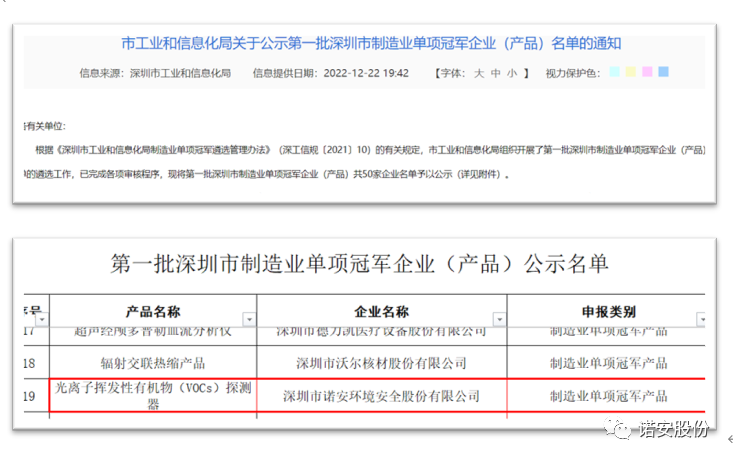Pick the blue eye-protection color swatch

tap(663, 72)
